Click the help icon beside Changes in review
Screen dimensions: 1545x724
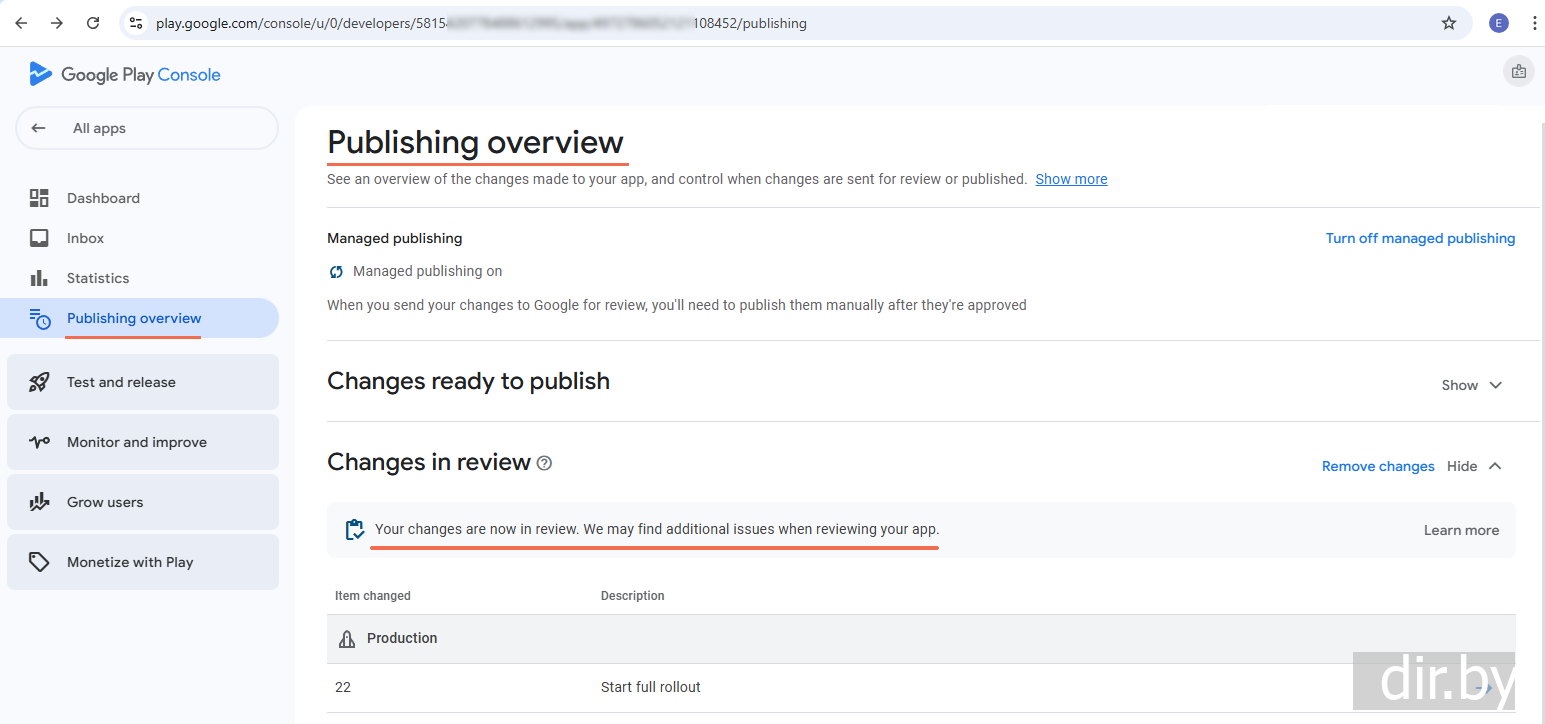pos(544,463)
